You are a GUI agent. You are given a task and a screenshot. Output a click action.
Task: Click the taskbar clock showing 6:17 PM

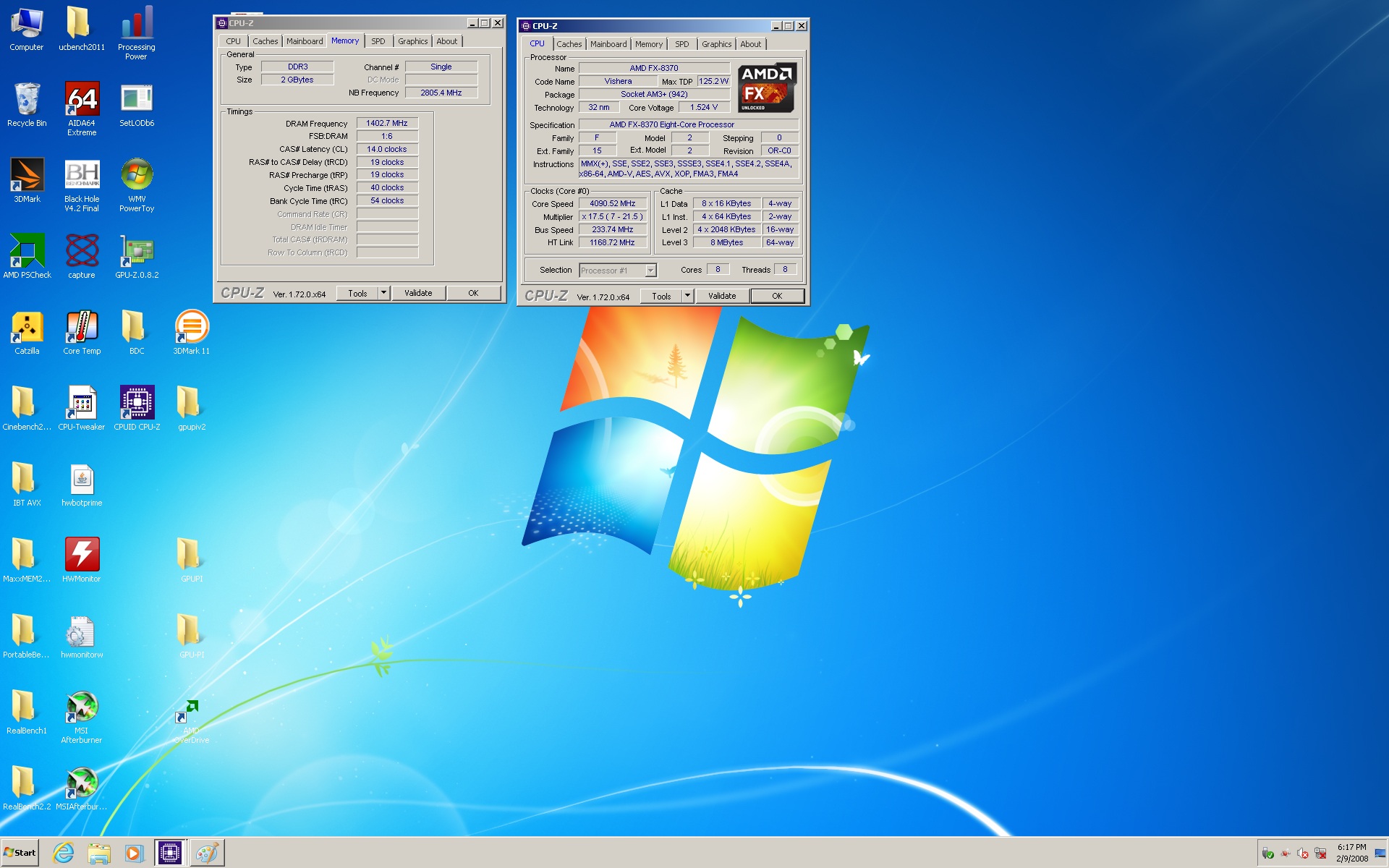coord(1351,853)
